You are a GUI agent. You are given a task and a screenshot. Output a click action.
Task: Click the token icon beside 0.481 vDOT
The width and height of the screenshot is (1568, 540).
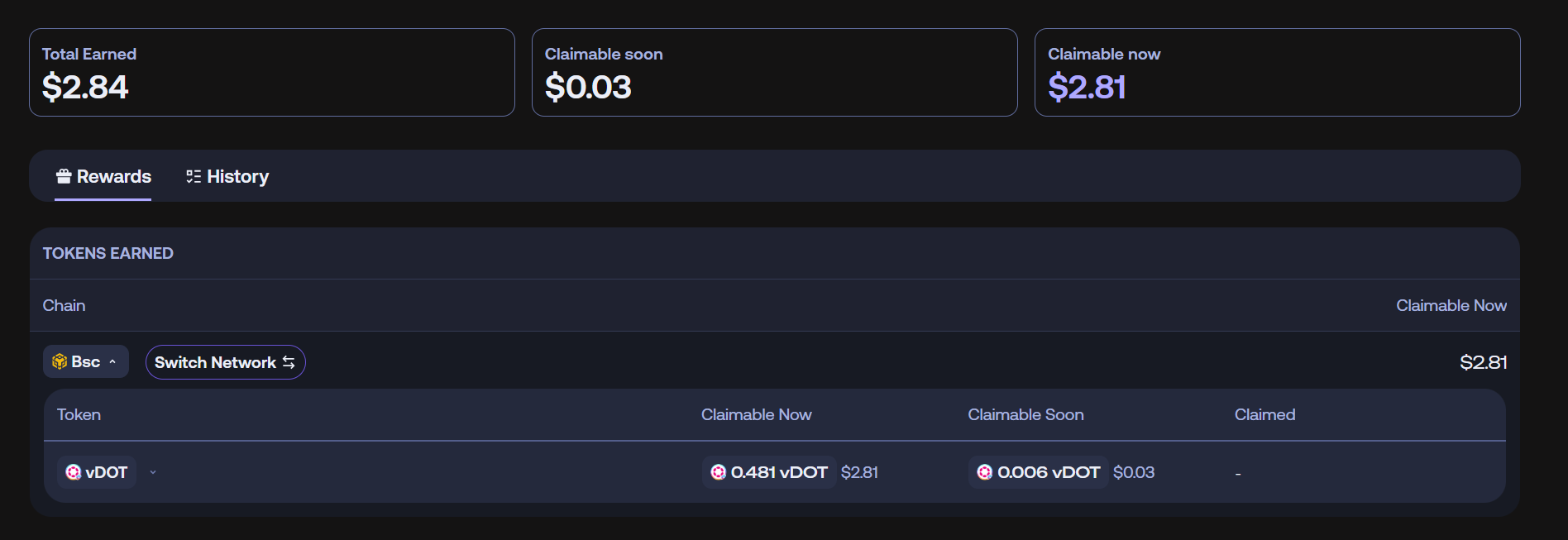click(x=719, y=472)
